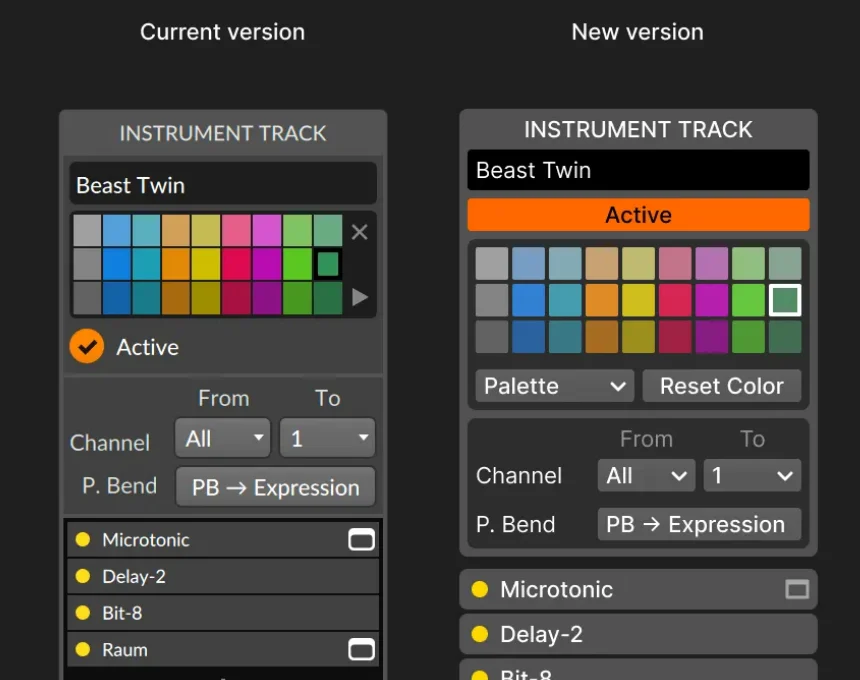Select the white-outlined green swatch in New version
This screenshot has width=860, height=680.
click(785, 300)
